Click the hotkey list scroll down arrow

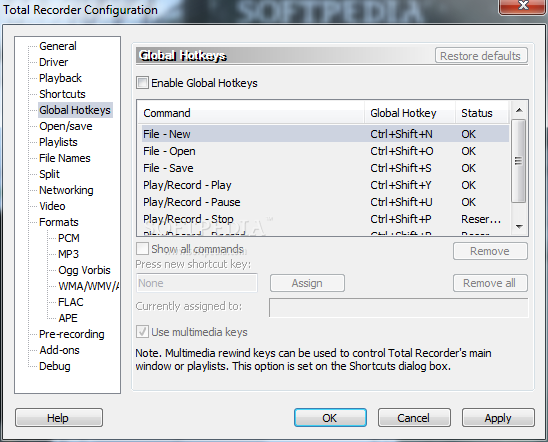(519, 227)
